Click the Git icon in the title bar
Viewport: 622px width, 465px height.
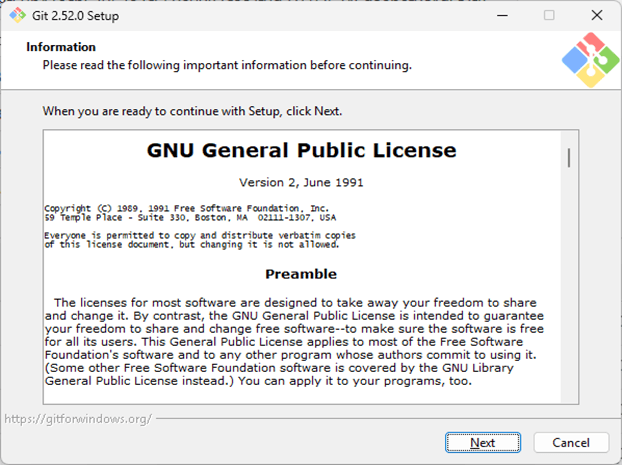[x=17, y=15]
